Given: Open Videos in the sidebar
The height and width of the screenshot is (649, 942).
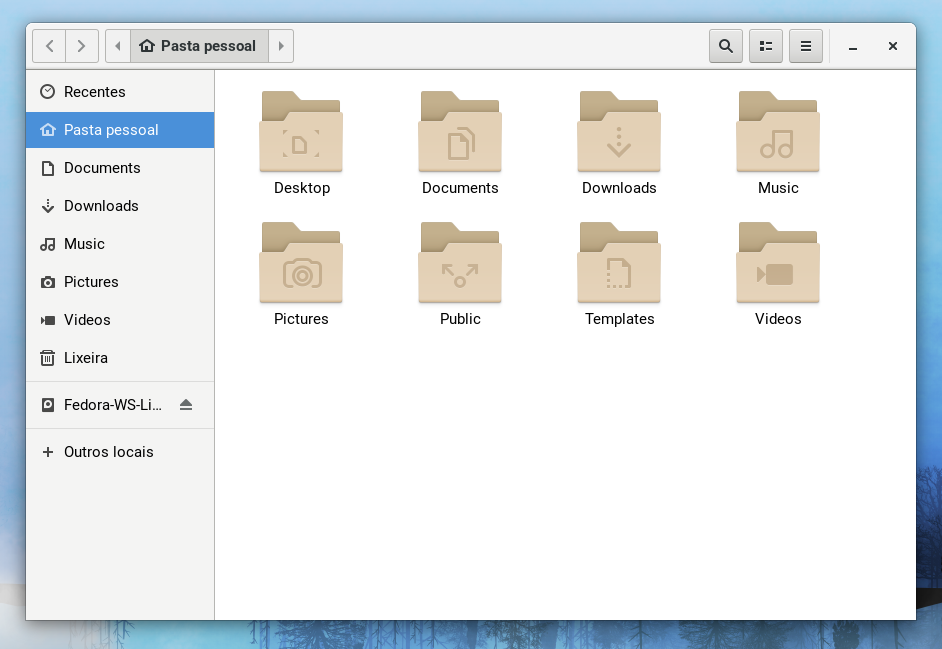Looking at the screenshot, I should coord(120,320).
